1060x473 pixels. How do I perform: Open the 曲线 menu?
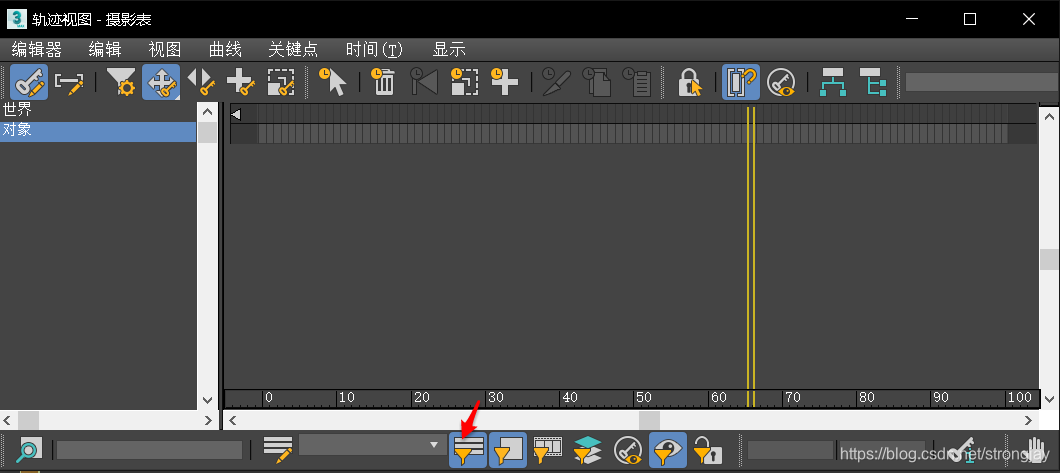226,49
